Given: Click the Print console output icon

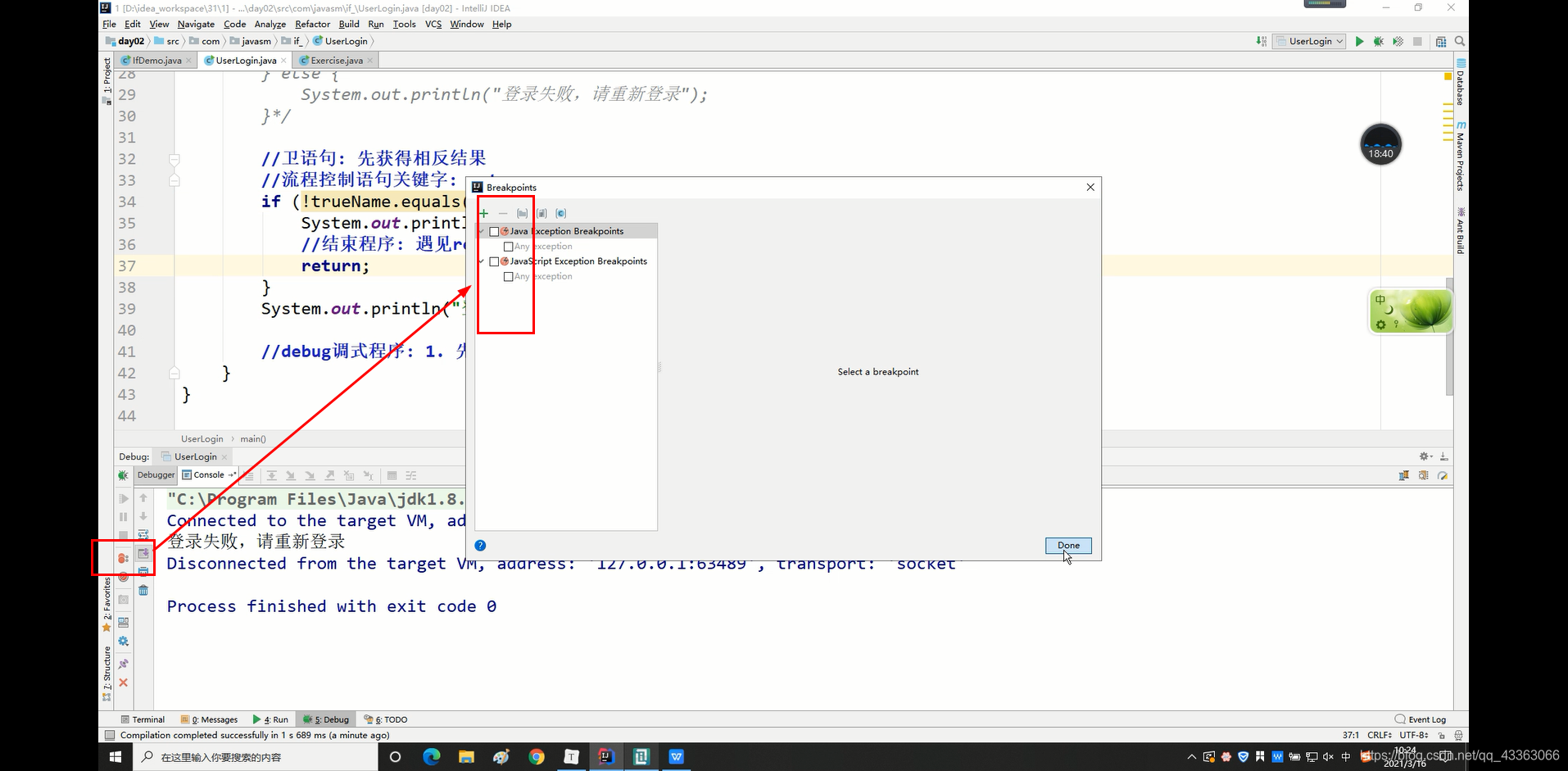Looking at the screenshot, I should [x=143, y=571].
